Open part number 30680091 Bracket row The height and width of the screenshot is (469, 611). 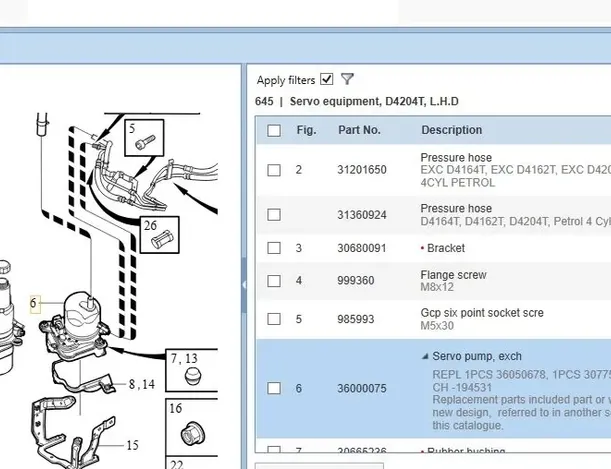361,248
